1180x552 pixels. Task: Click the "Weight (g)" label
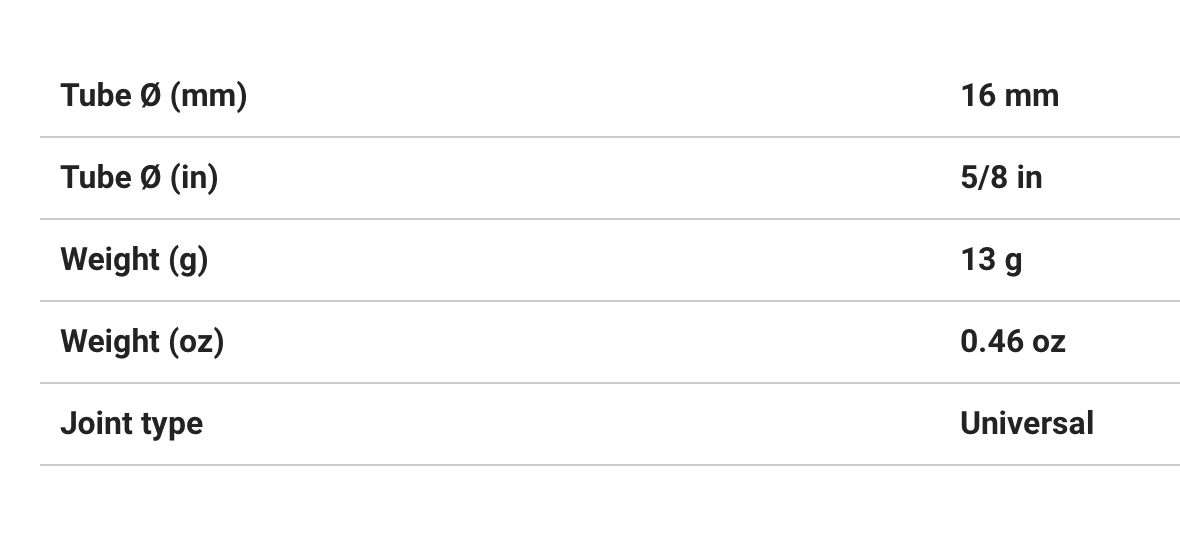[134, 260]
